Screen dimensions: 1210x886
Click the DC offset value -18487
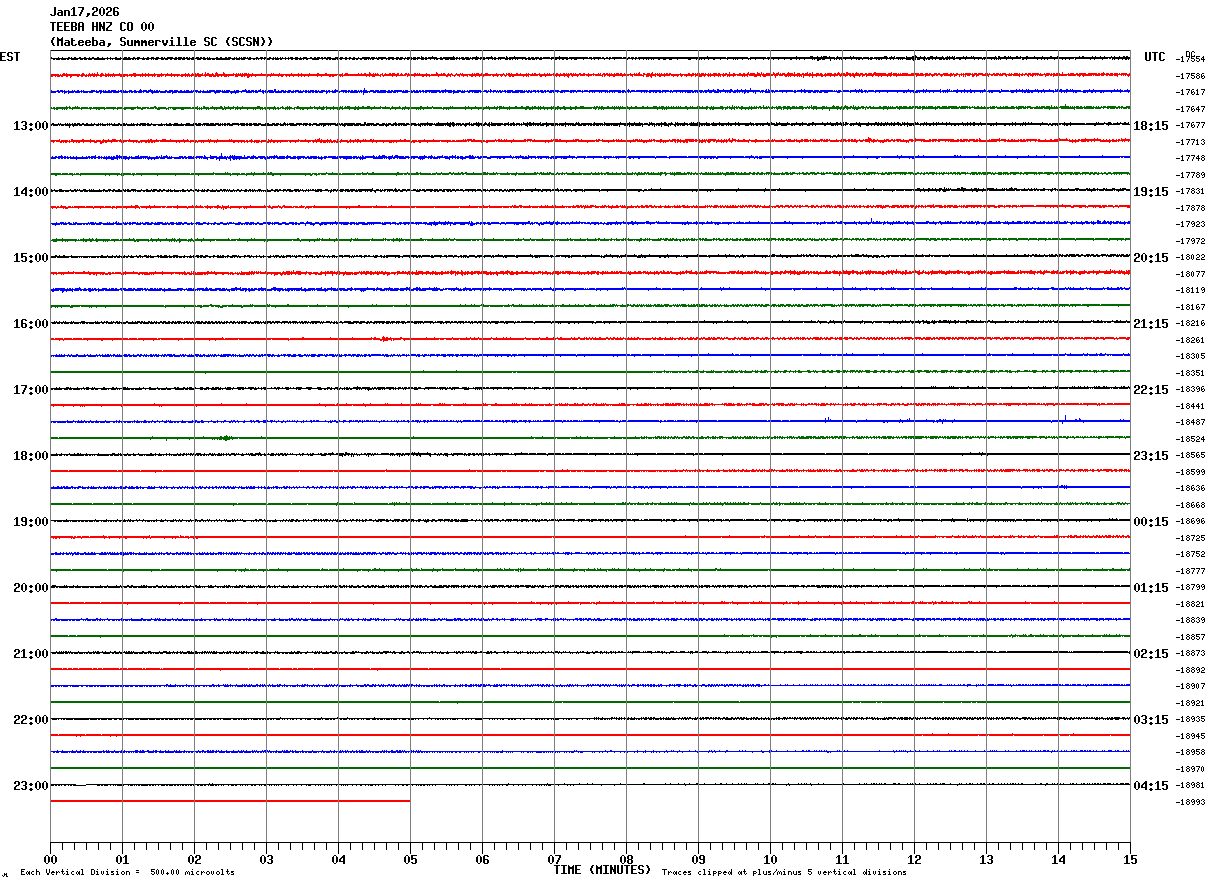[x=1190, y=423]
